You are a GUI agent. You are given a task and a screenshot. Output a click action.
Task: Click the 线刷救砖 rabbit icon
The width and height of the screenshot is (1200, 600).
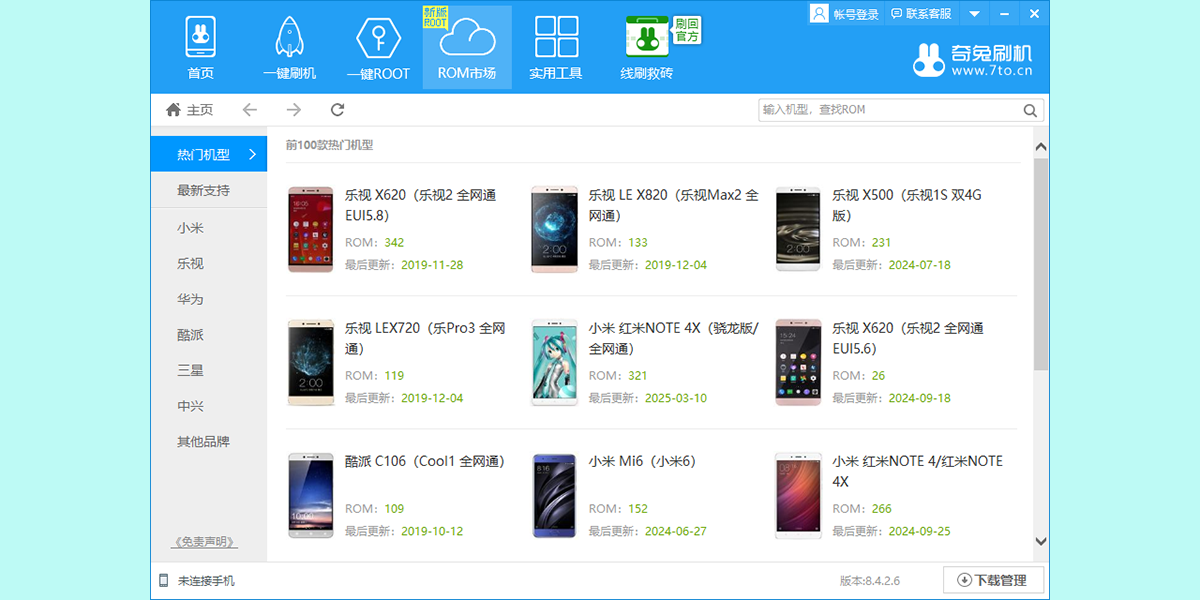coord(646,38)
